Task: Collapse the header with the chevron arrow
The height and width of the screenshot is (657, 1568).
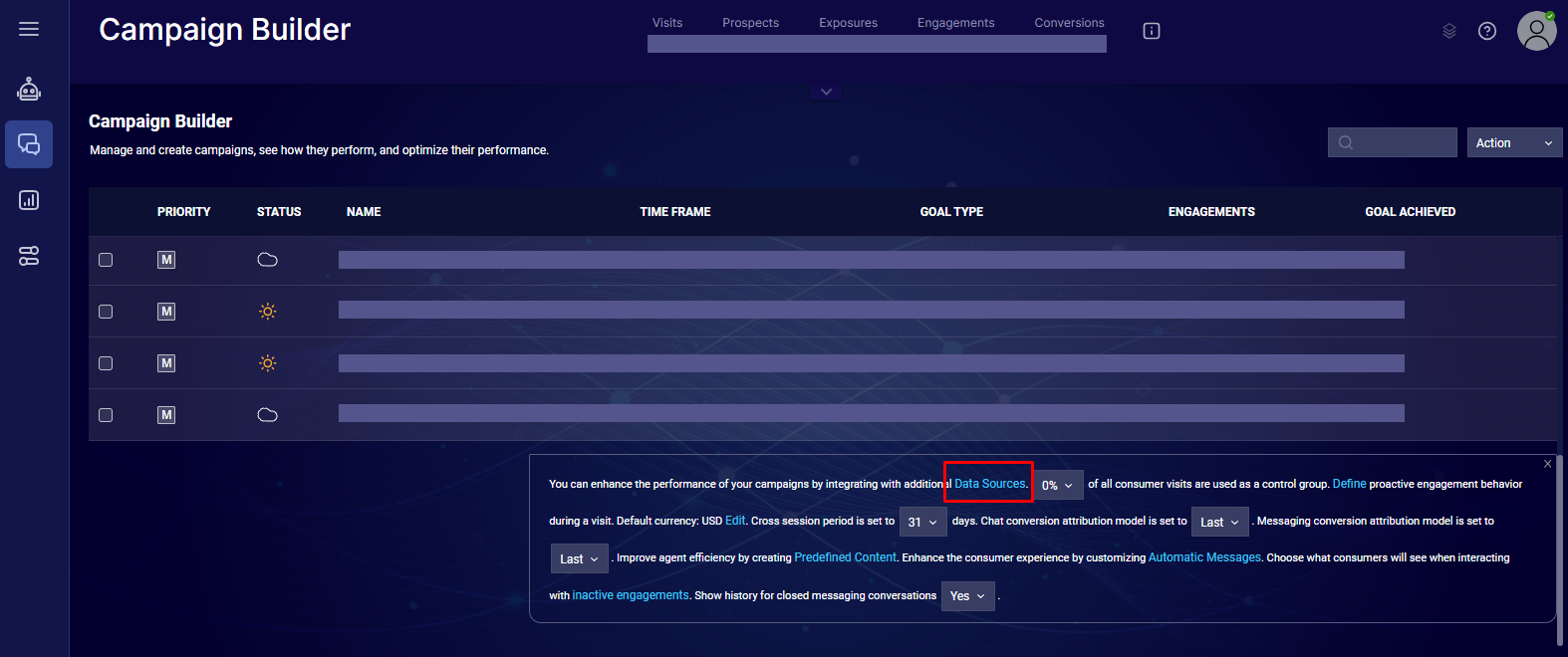Action: tap(826, 92)
